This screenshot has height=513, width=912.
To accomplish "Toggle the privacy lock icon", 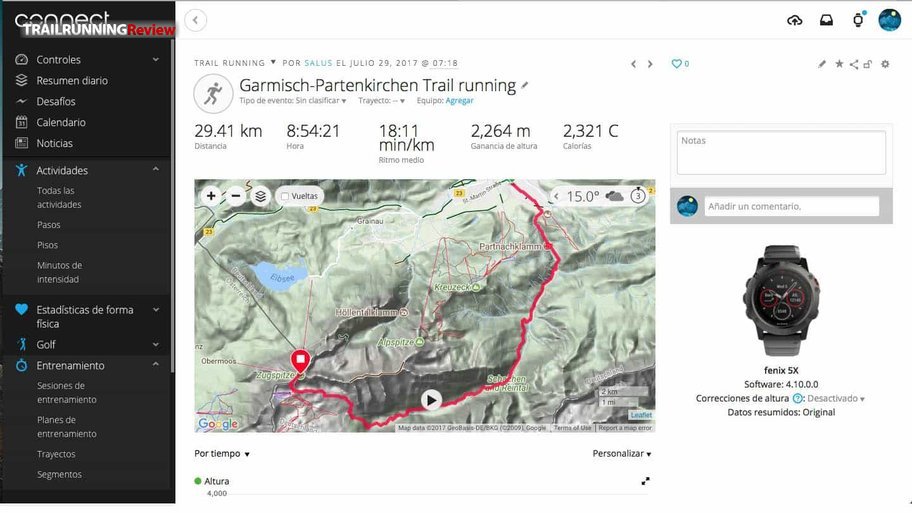I will [x=868, y=64].
